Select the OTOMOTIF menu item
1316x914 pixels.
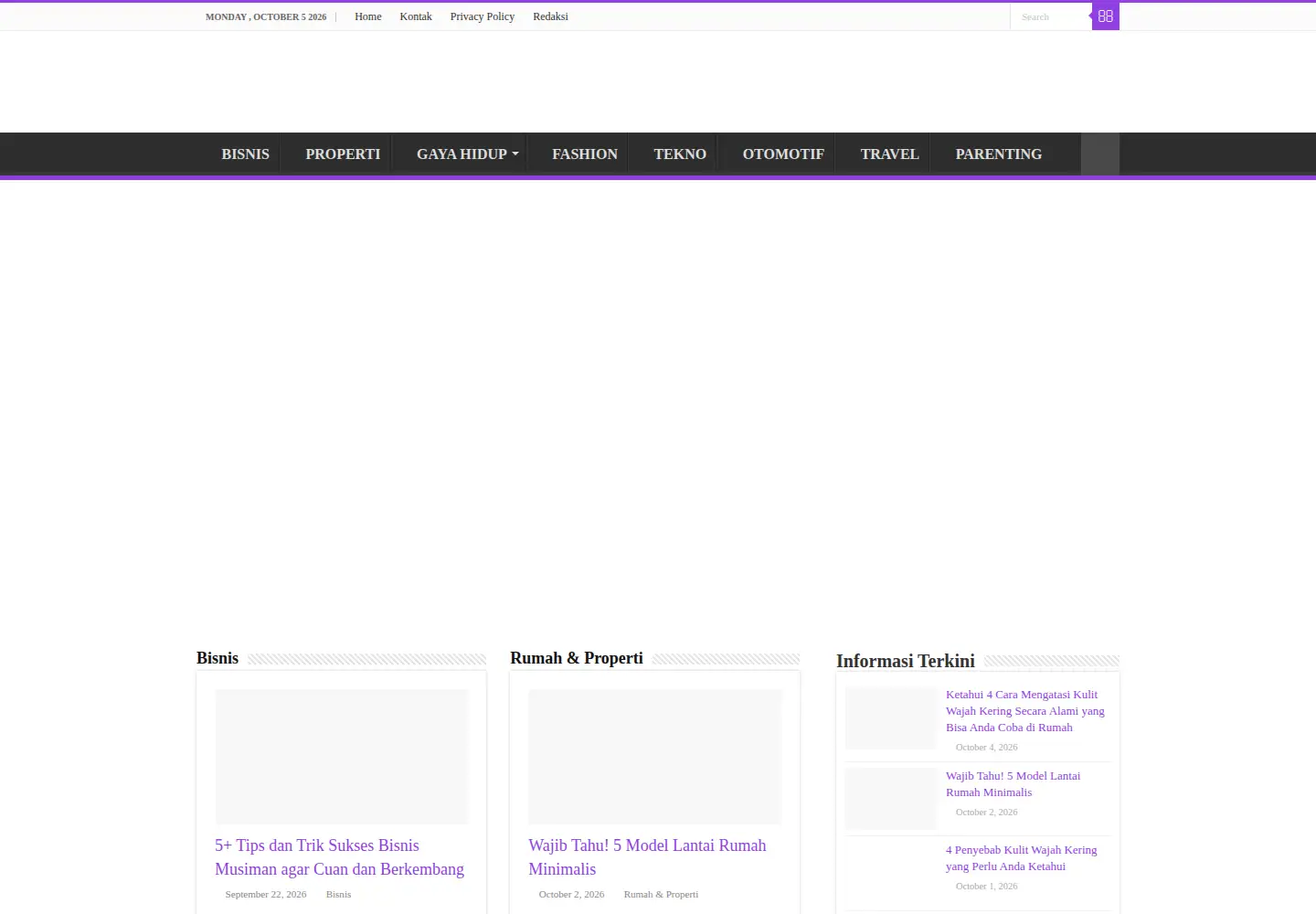coord(783,154)
